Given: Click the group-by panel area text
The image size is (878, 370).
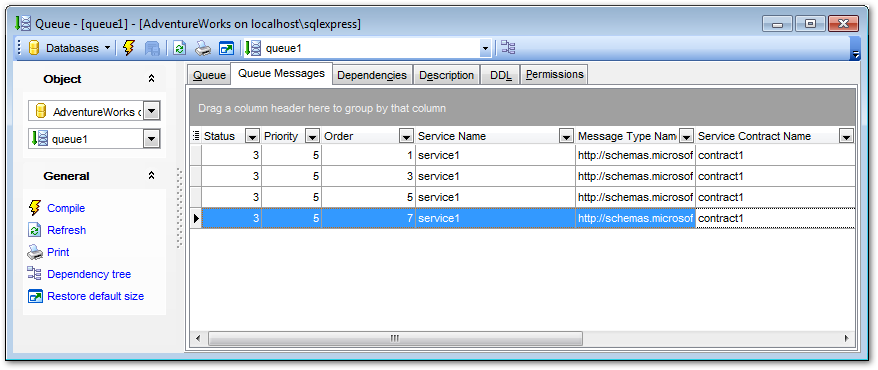Looking at the screenshot, I should (x=322, y=108).
